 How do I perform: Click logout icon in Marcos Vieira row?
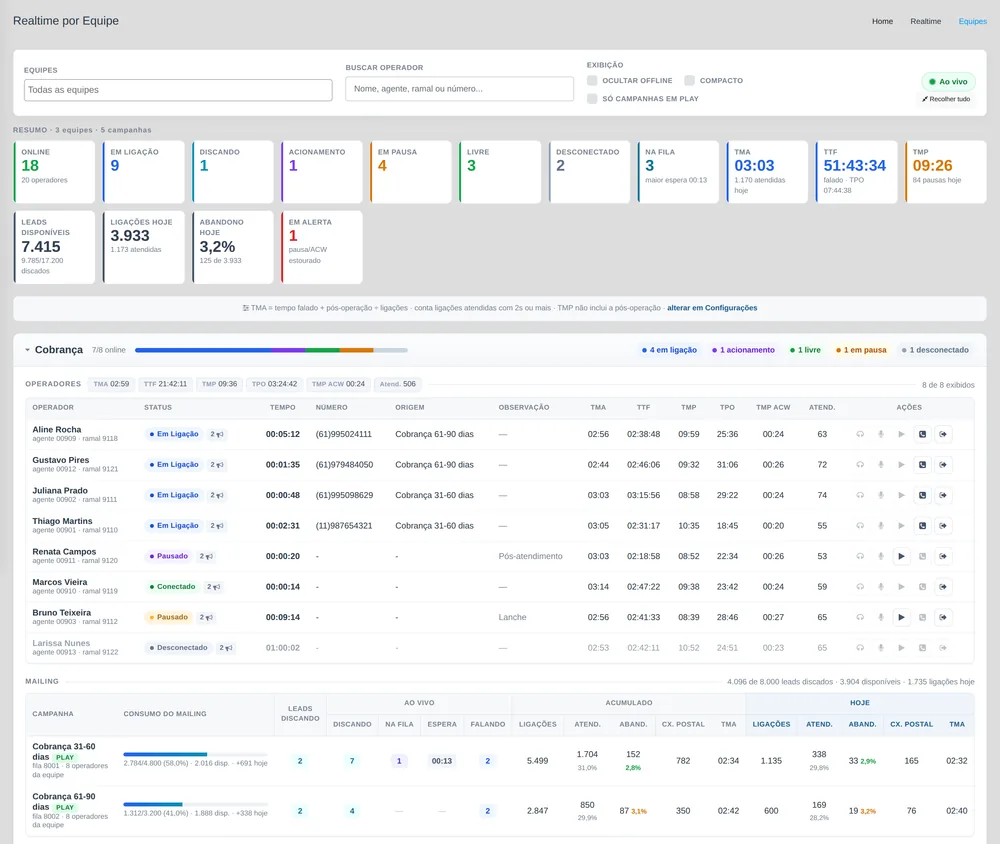(943, 587)
